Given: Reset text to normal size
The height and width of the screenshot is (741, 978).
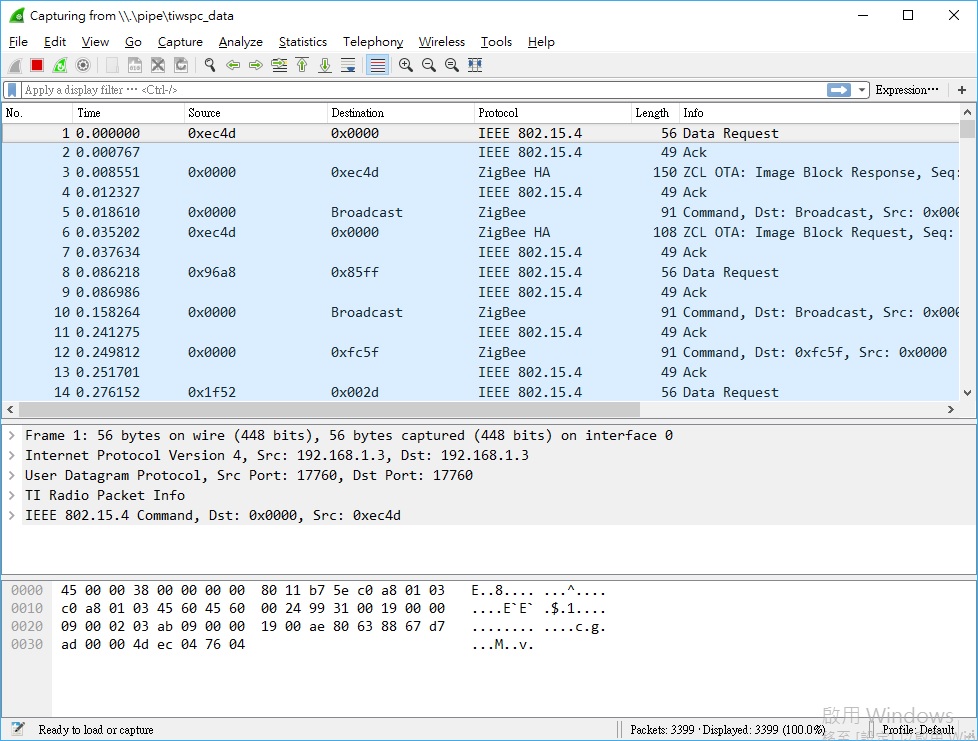Looking at the screenshot, I should 452,65.
